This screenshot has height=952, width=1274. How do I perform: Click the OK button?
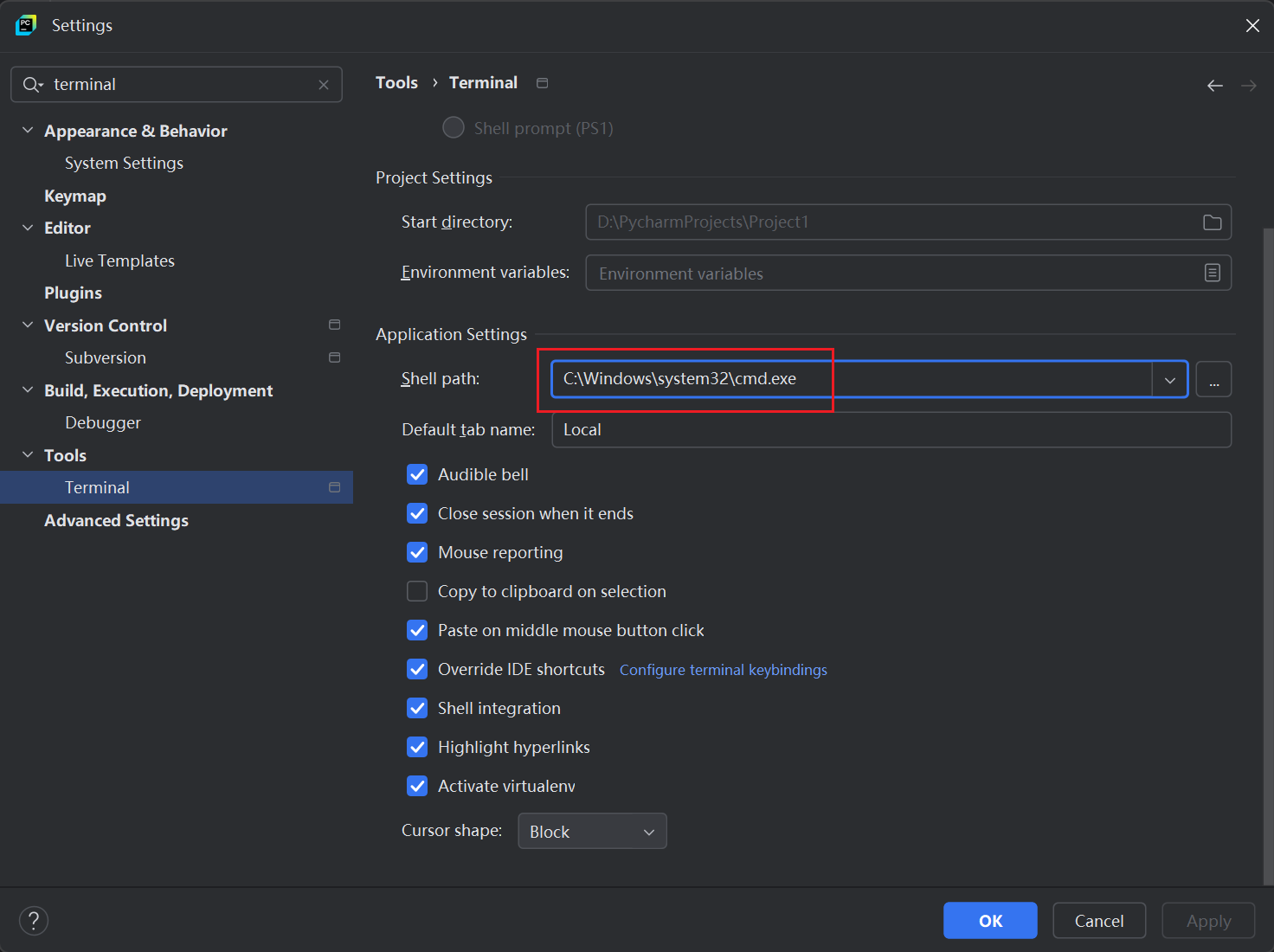(x=990, y=921)
